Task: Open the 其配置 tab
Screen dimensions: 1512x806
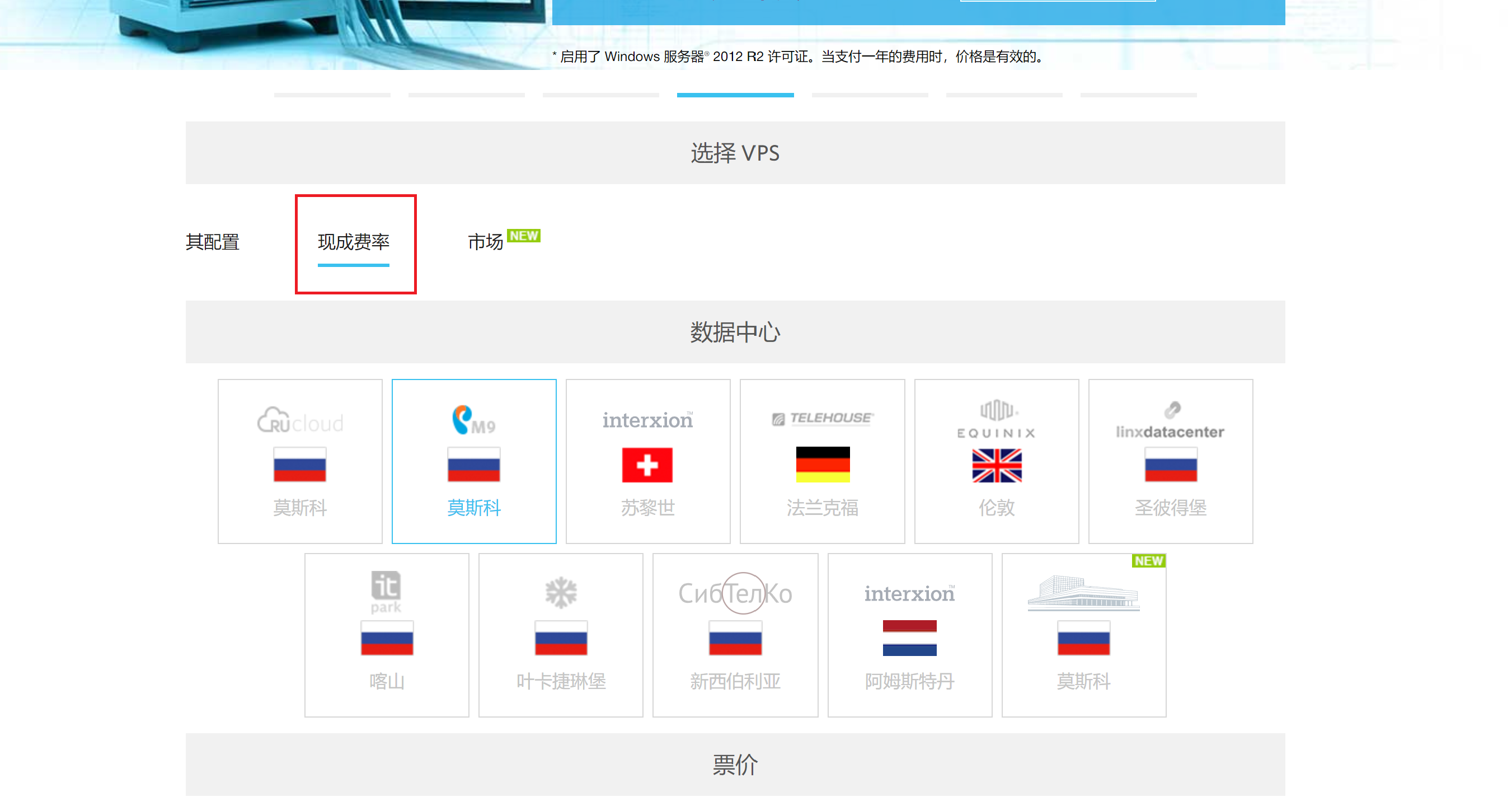Action: [213, 242]
